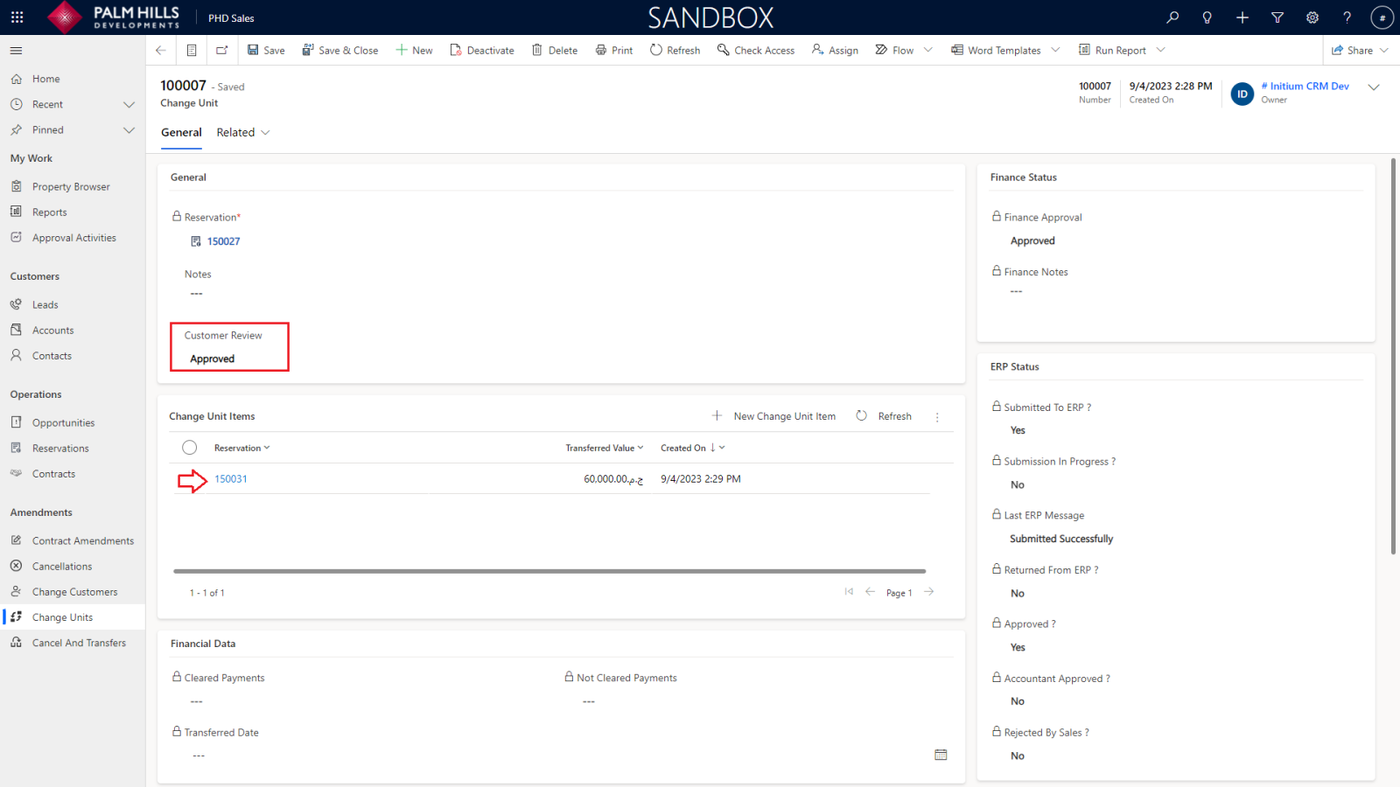Open the settings gear icon
Screen dimensions: 1400x787
pos(1312,17)
